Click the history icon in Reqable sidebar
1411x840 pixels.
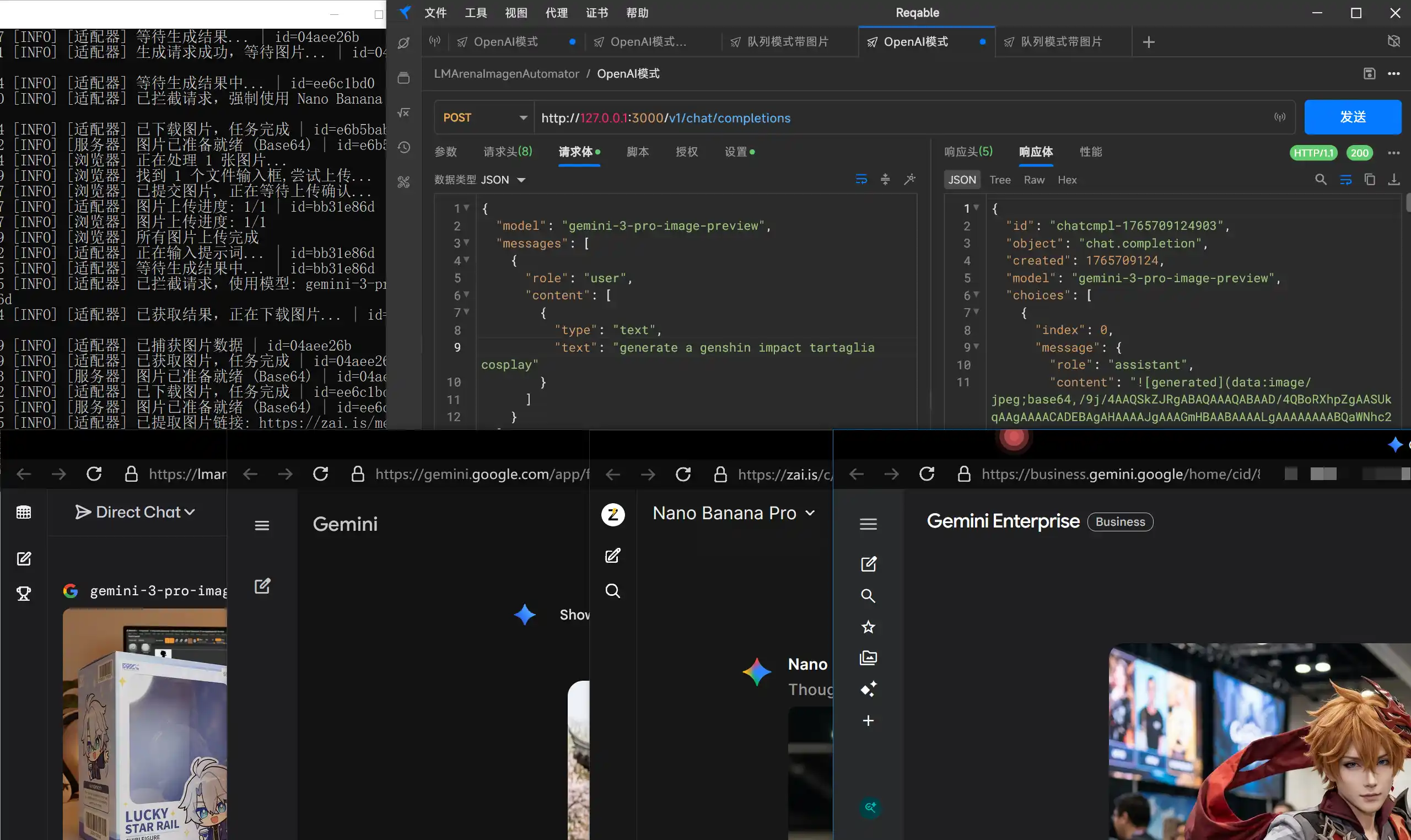(403, 148)
